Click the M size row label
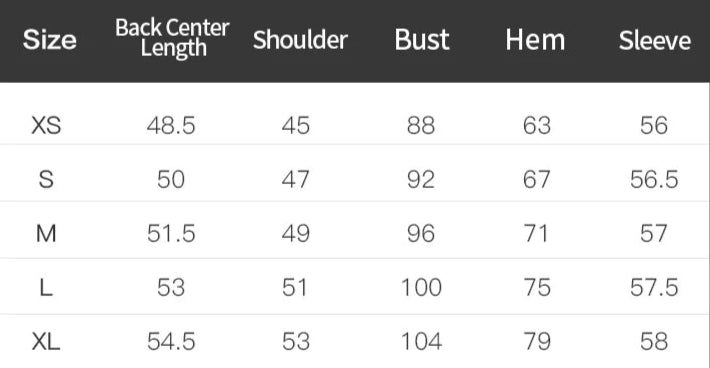710x368 pixels. coord(46,234)
